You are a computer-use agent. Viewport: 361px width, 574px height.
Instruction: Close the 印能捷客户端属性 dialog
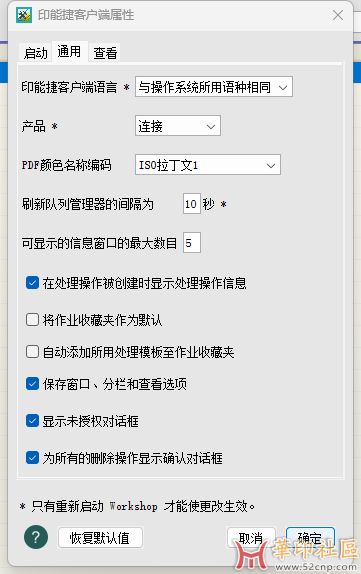click(x=338, y=15)
